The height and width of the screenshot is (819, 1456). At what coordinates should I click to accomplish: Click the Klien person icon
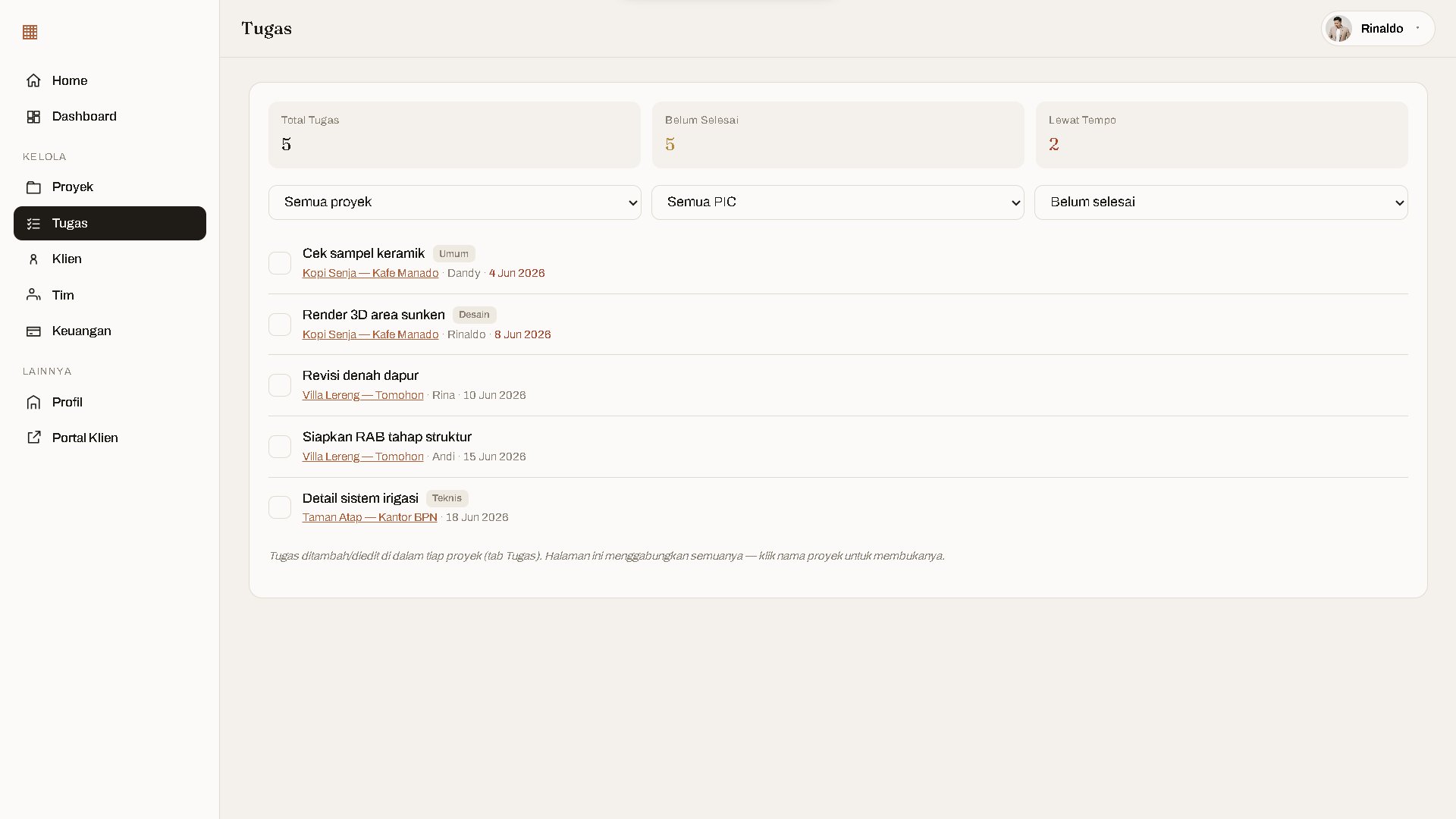[x=33, y=259]
